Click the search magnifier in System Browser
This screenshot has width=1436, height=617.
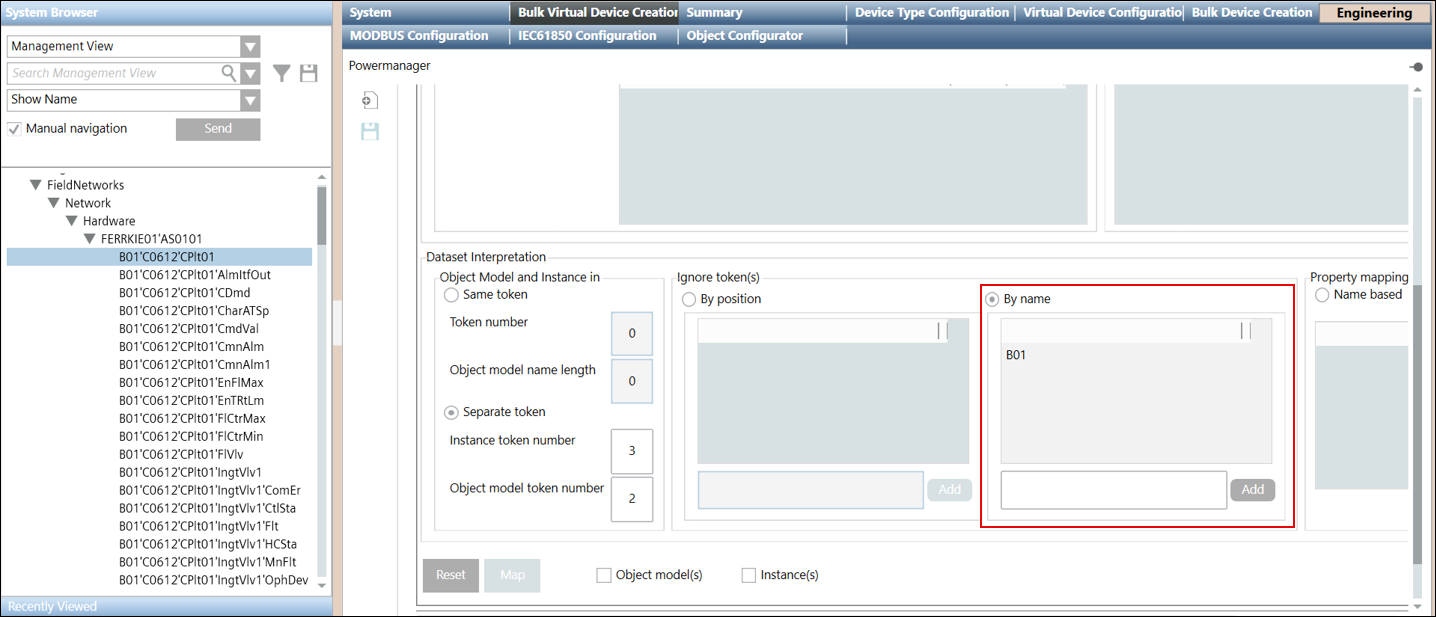click(x=229, y=73)
